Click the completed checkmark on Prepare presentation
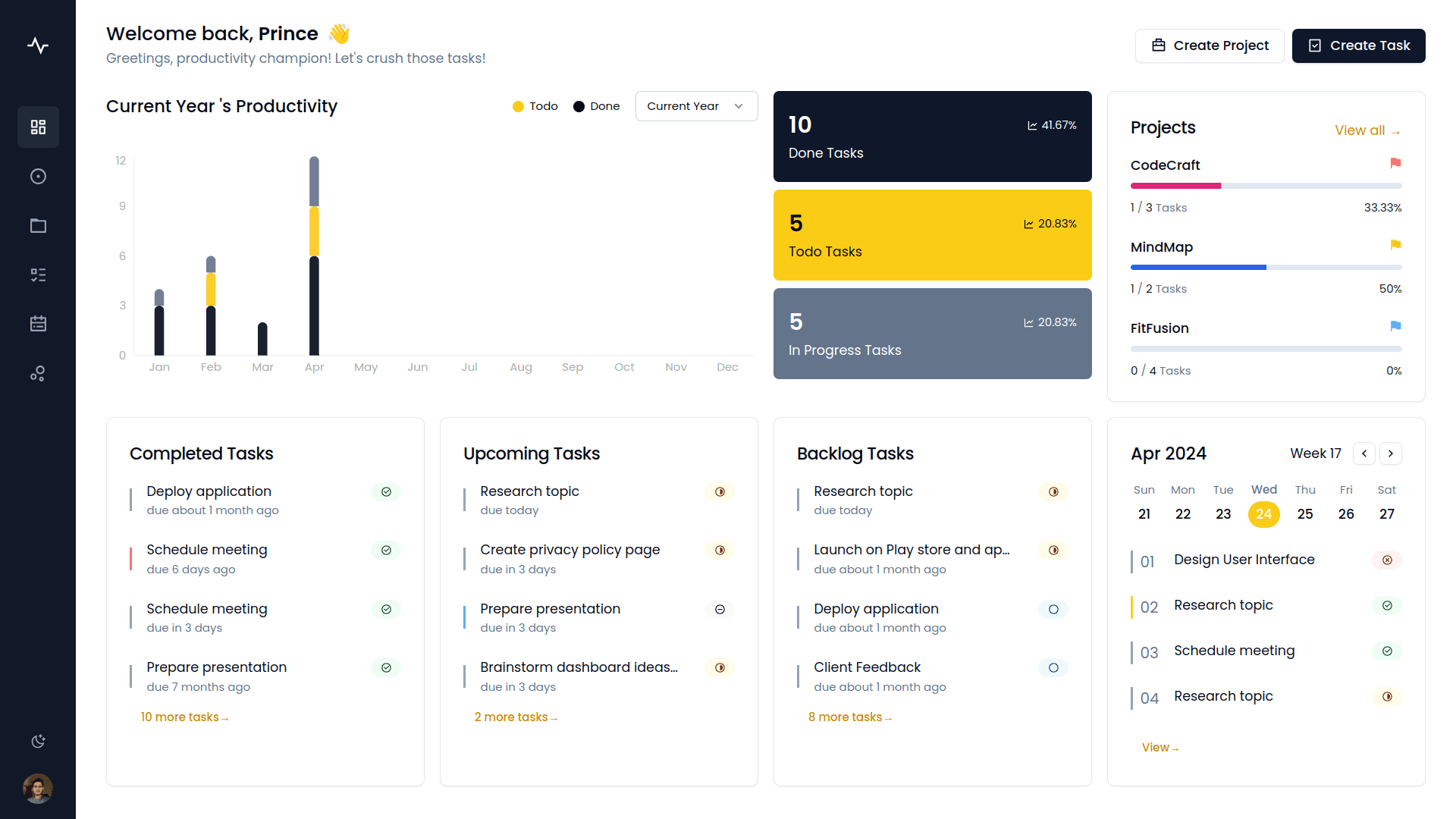This screenshot has width=1456, height=819. coord(386,668)
